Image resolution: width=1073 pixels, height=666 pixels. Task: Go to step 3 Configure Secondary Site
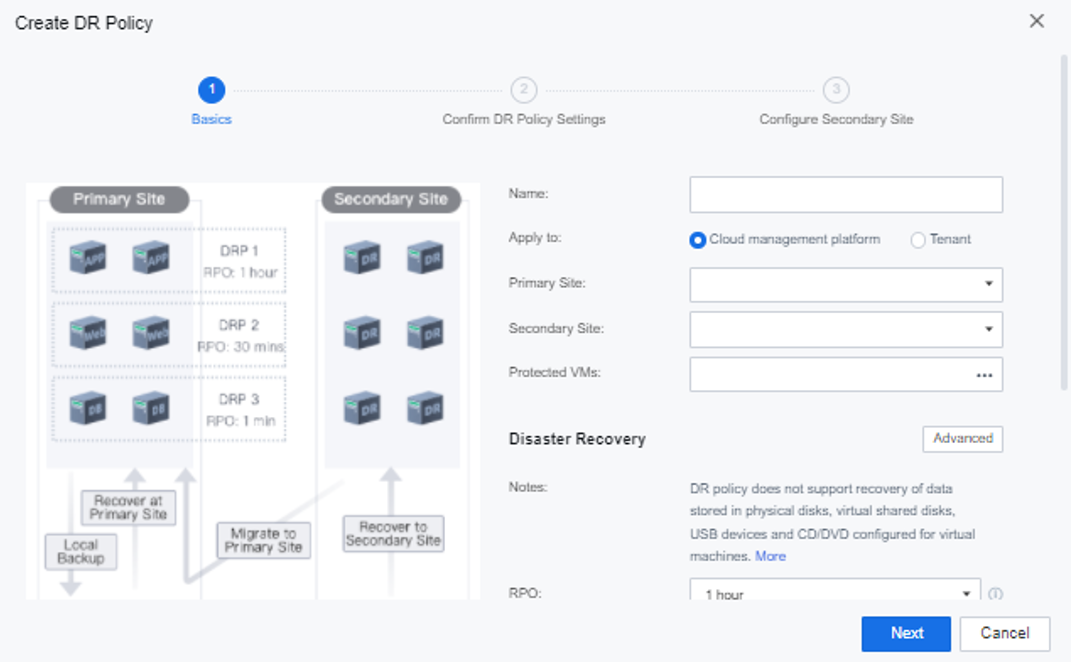pyautogui.click(x=836, y=90)
